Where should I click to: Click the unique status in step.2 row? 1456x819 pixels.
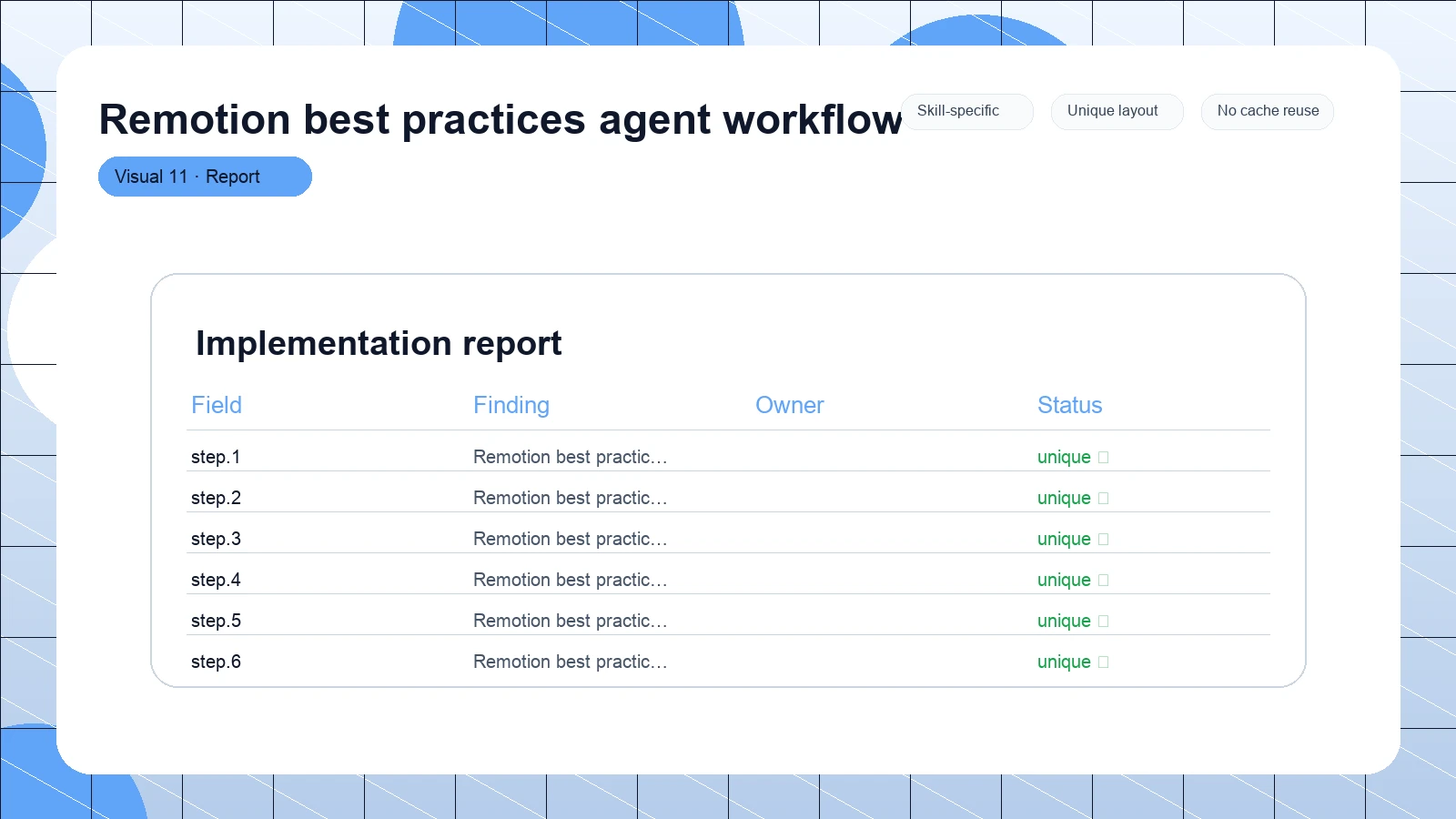[x=1073, y=498]
